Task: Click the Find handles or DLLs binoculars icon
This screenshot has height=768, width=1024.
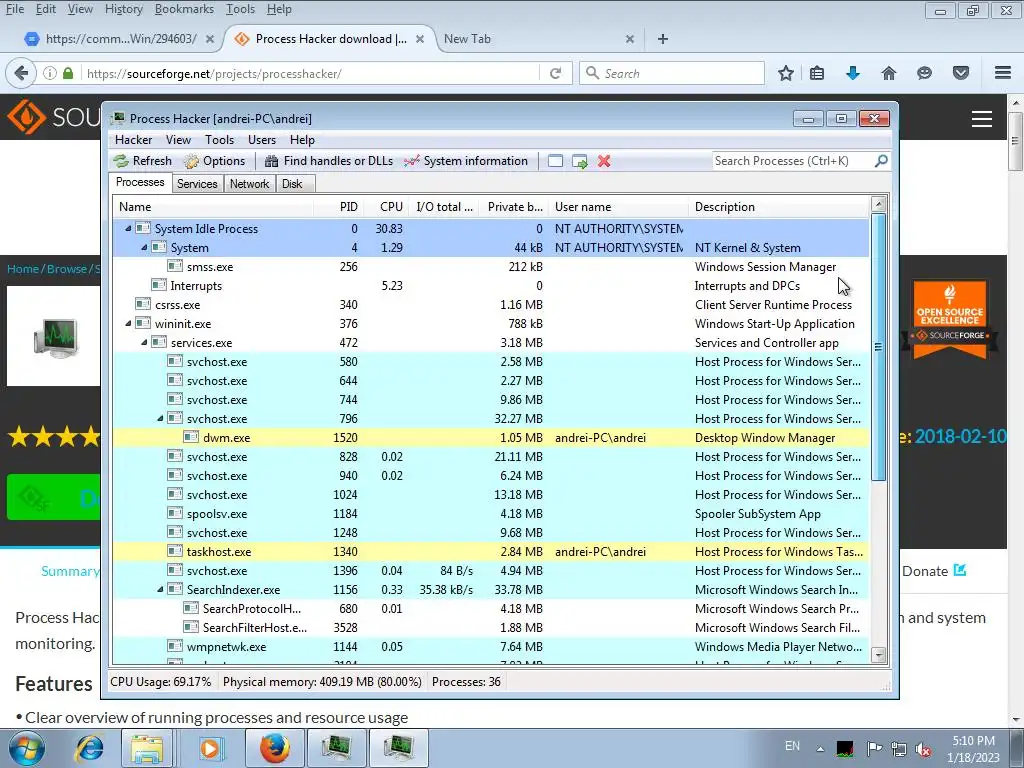Action: pyautogui.click(x=272, y=161)
